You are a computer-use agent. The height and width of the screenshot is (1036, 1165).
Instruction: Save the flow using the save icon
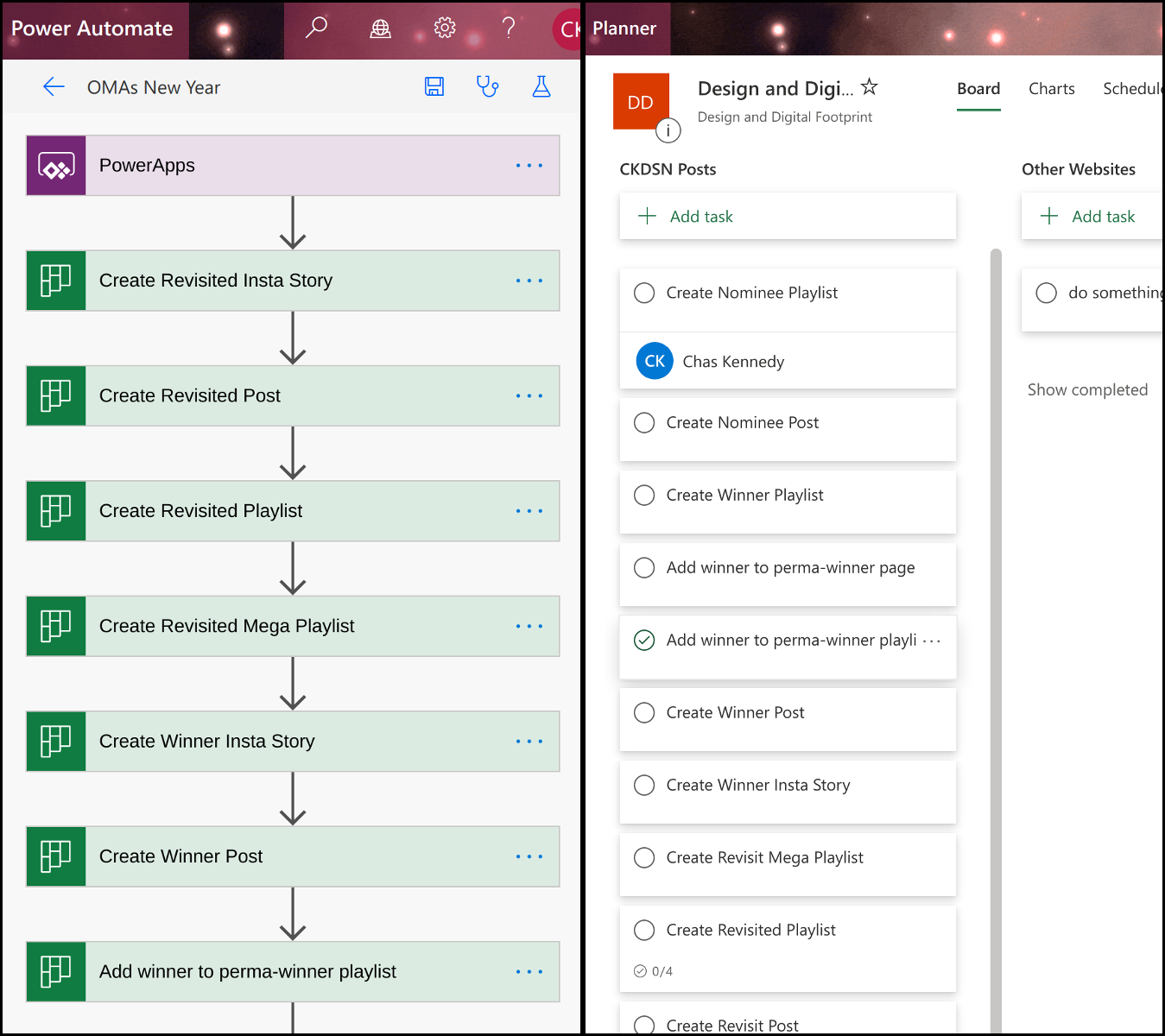[434, 86]
